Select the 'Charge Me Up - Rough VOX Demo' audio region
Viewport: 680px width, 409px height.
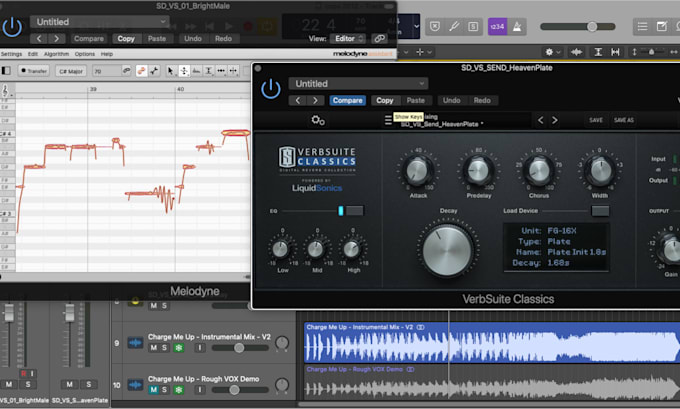(x=492, y=384)
